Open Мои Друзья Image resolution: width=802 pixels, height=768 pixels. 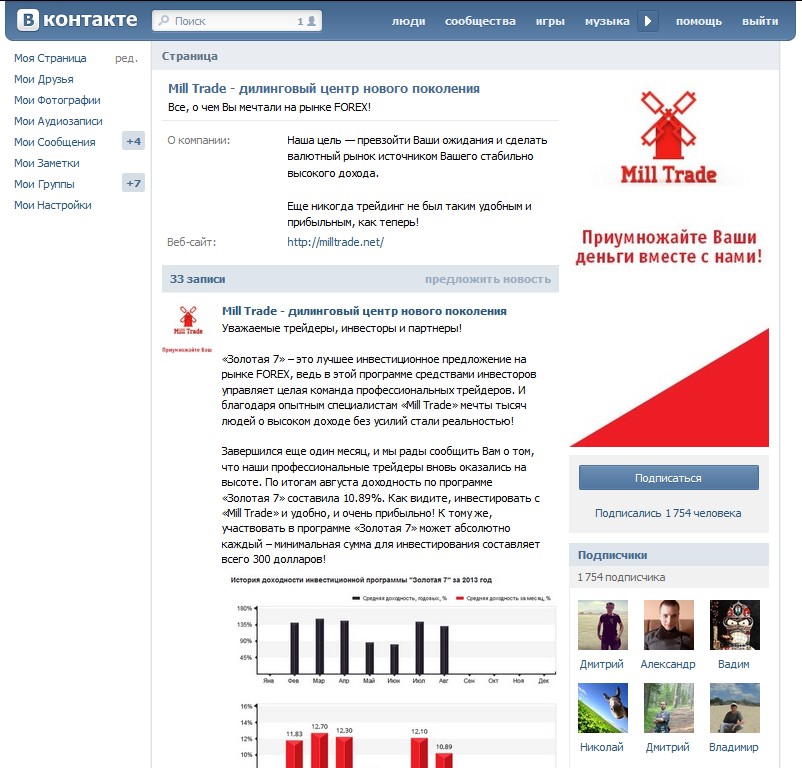[43, 79]
